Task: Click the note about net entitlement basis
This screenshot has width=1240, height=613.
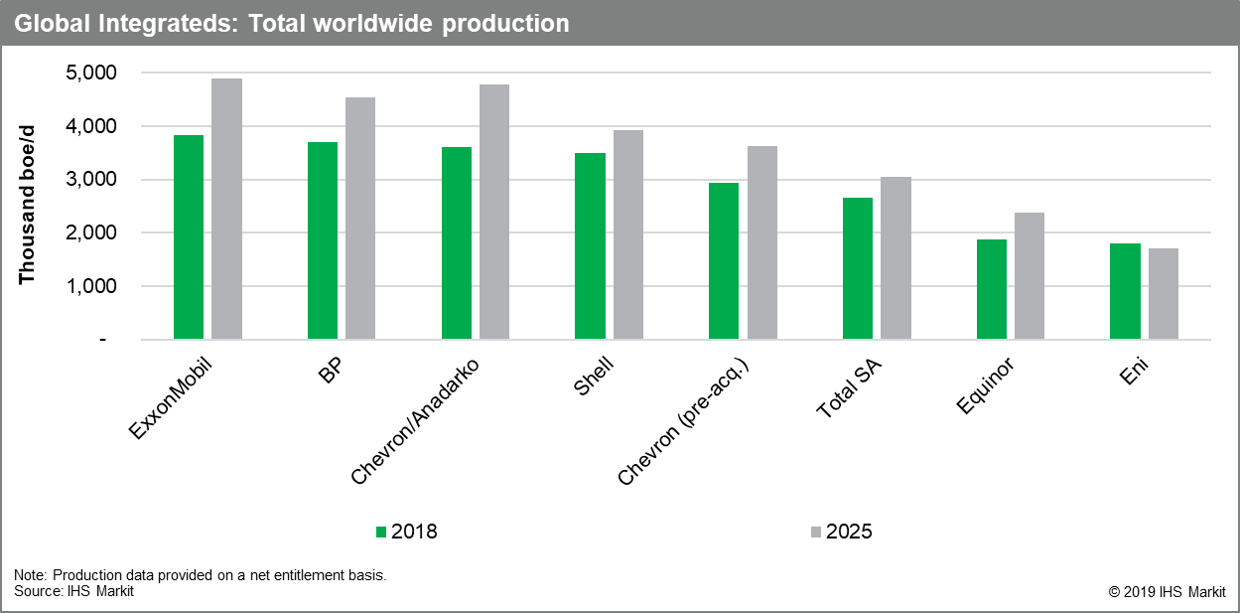Action: click(x=200, y=575)
